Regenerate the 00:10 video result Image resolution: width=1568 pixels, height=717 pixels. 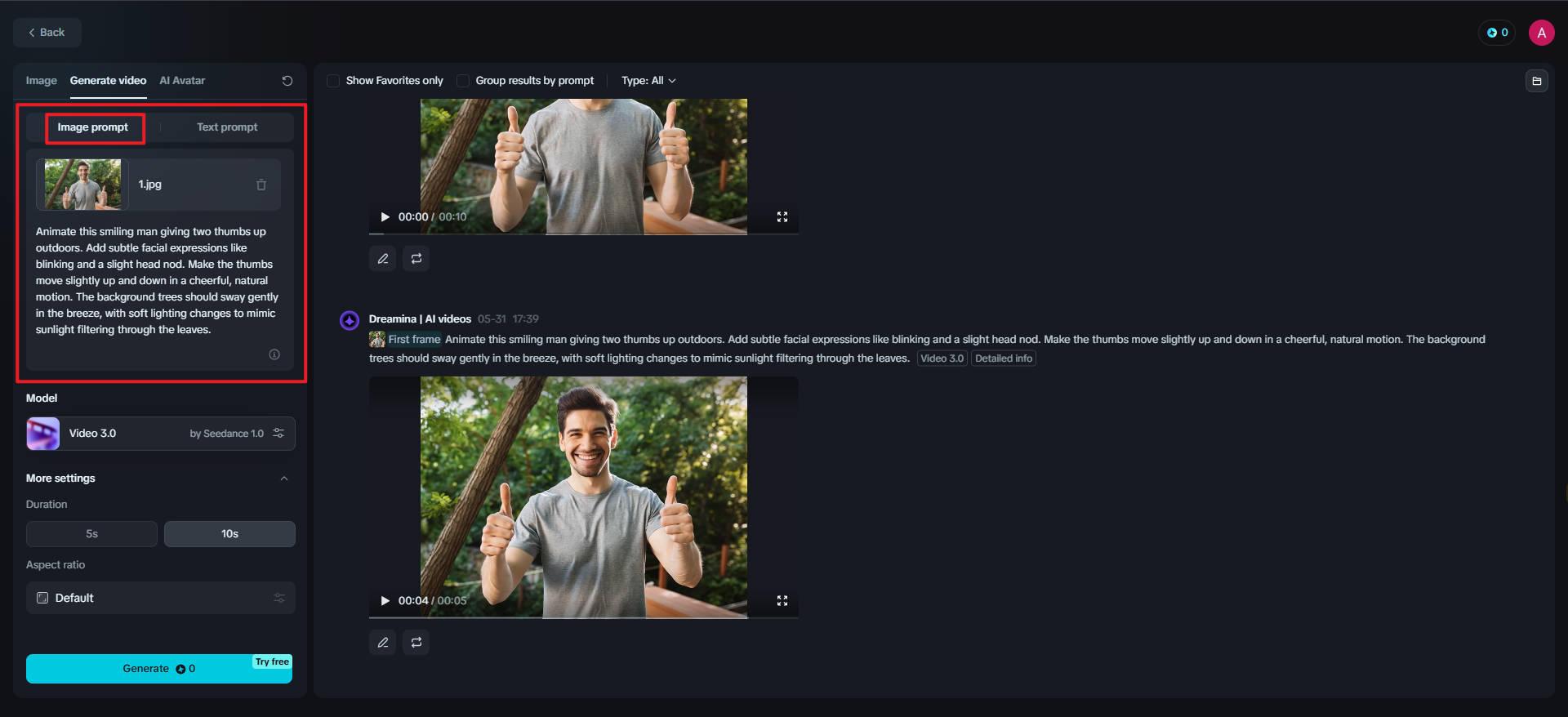(x=416, y=259)
